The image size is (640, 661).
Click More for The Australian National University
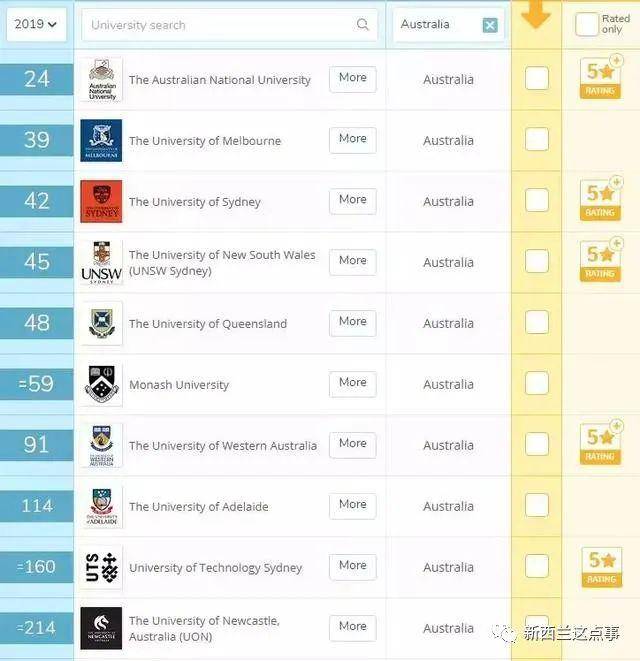(353, 79)
